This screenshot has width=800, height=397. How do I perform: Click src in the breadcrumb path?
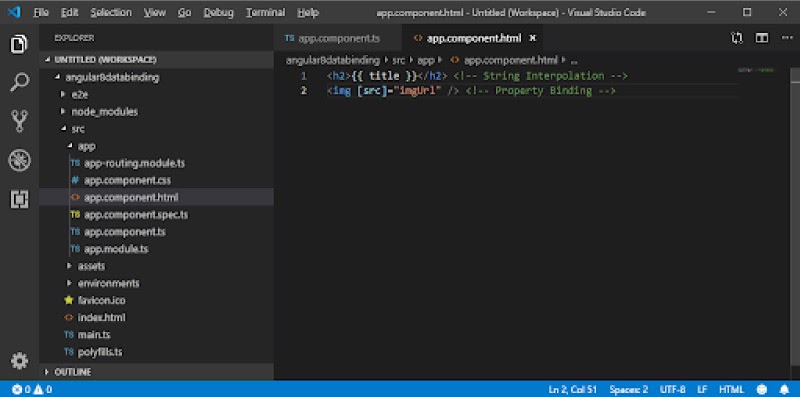point(398,60)
